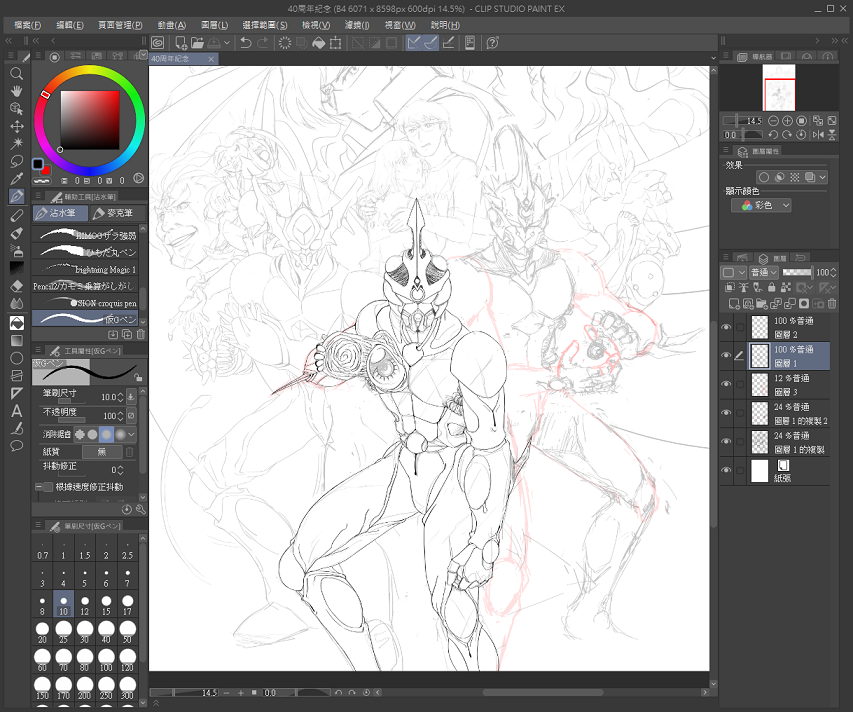
Task: Open the 圖層(L) menu
Action: [214, 25]
